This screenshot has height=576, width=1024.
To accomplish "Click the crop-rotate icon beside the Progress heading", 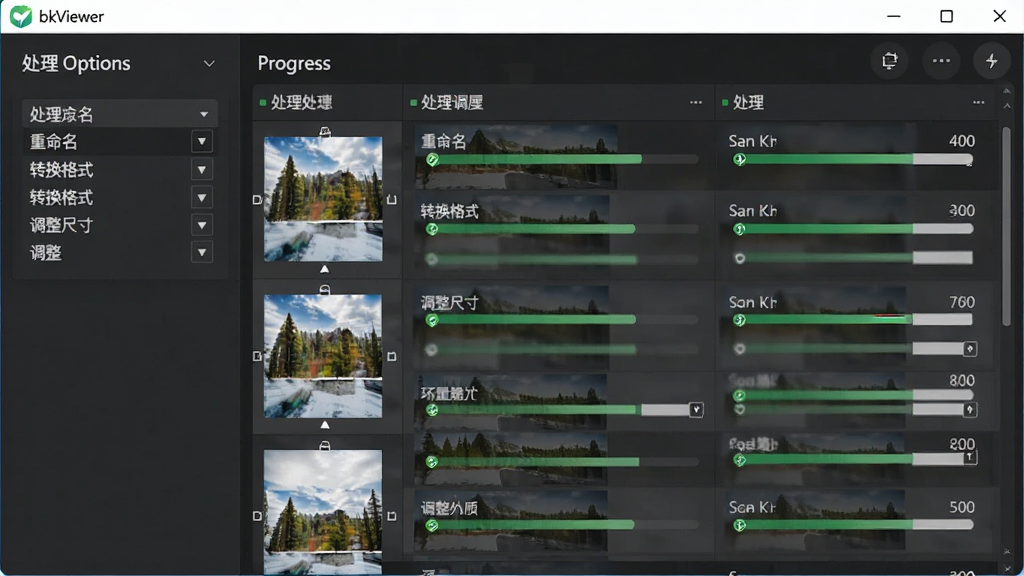I will tap(889, 61).
